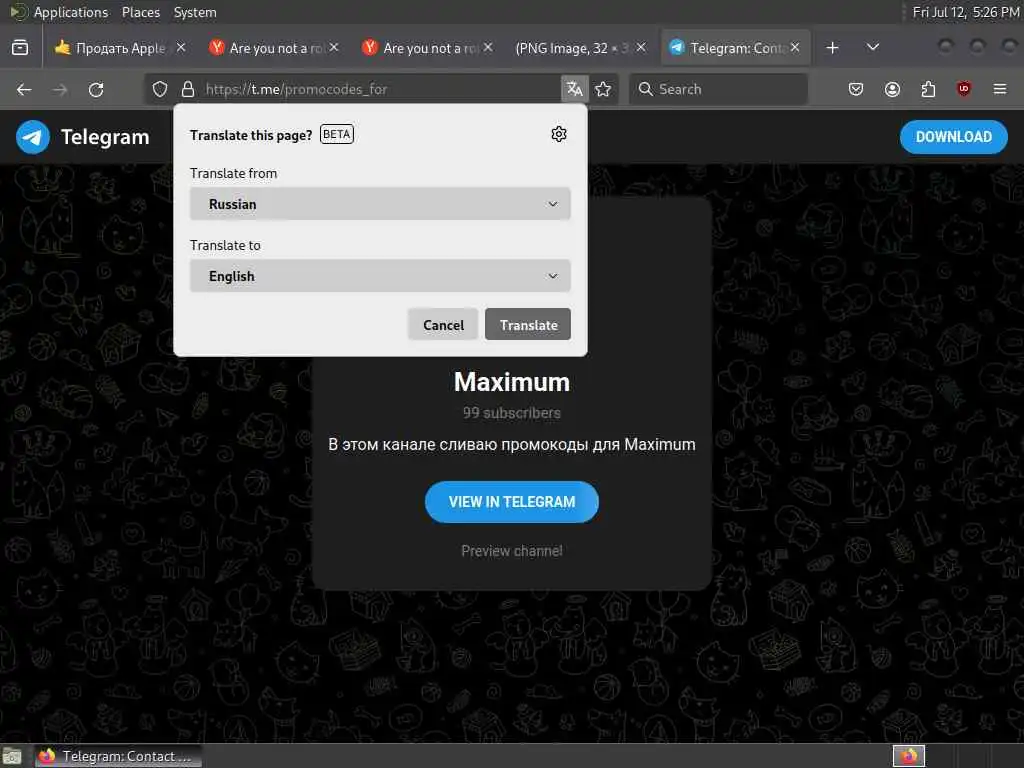Open the Pocket save icon
This screenshot has height=768, width=1024.
coord(856,89)
